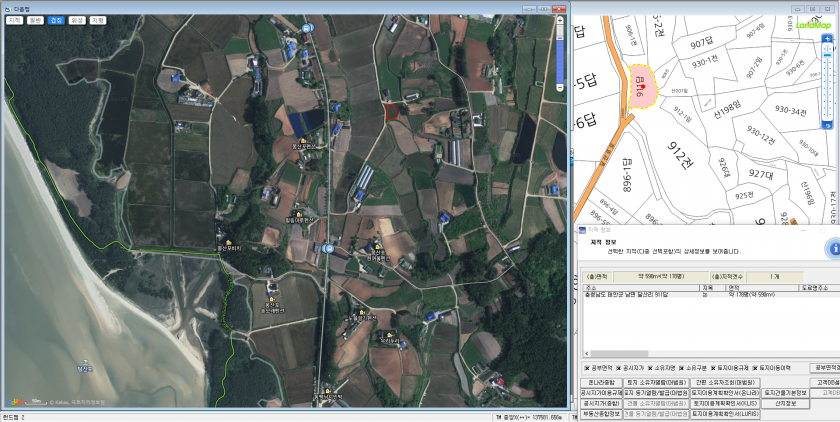Click the blue info icon in 지적 정보
Screen dimensions: 840x422
(x=834, y=248)
